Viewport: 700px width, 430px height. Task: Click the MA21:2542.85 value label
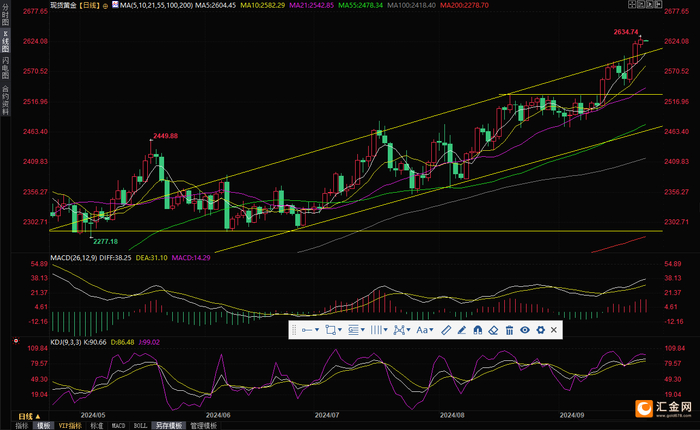pyautogui.click(x=311, y=5)
